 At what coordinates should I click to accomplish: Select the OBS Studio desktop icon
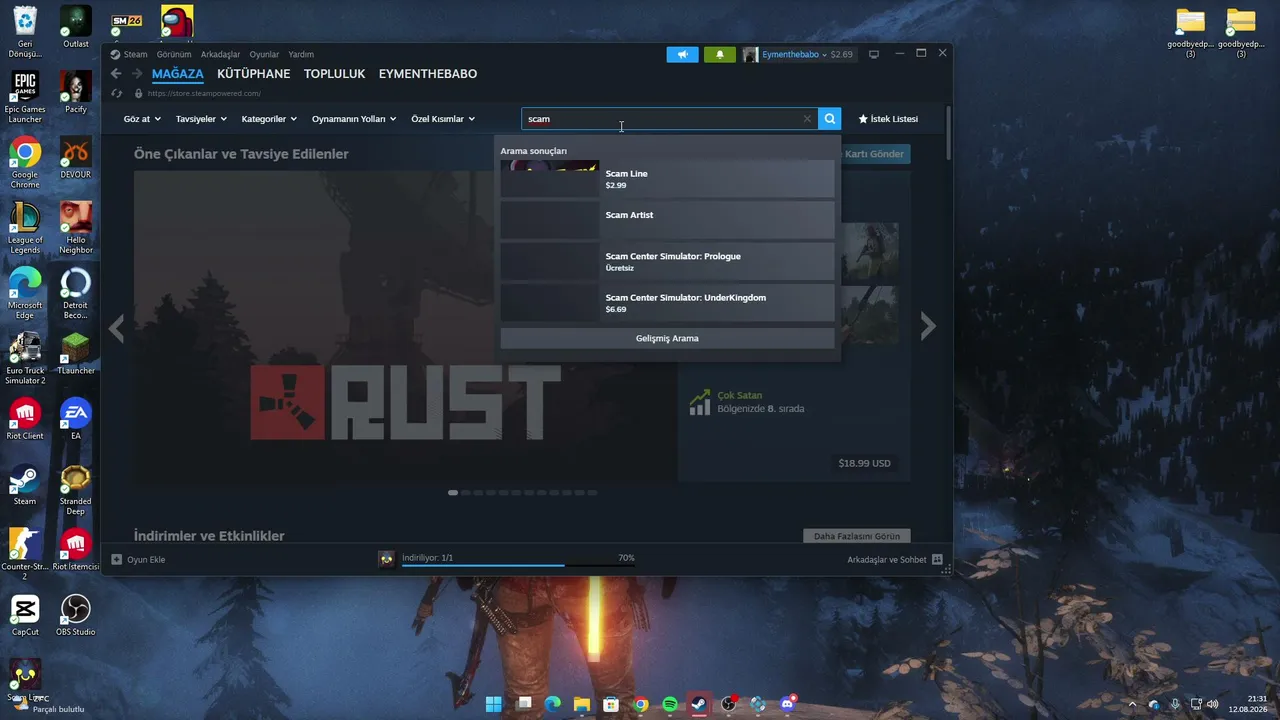pos(75,615)
